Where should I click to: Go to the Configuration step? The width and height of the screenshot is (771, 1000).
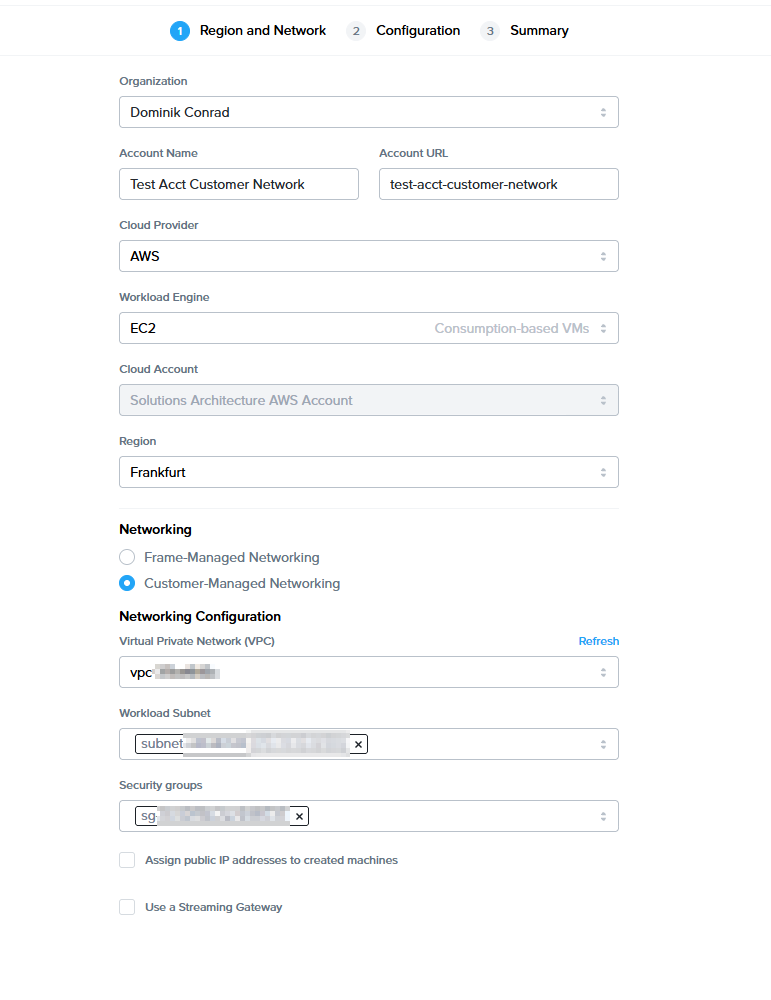418,31
